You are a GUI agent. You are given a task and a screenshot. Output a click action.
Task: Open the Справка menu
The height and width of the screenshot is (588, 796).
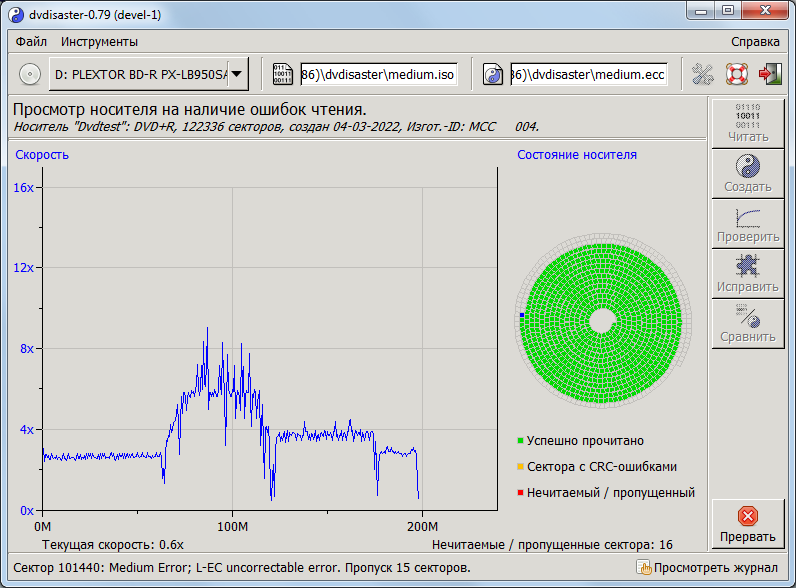coord(755,42)
